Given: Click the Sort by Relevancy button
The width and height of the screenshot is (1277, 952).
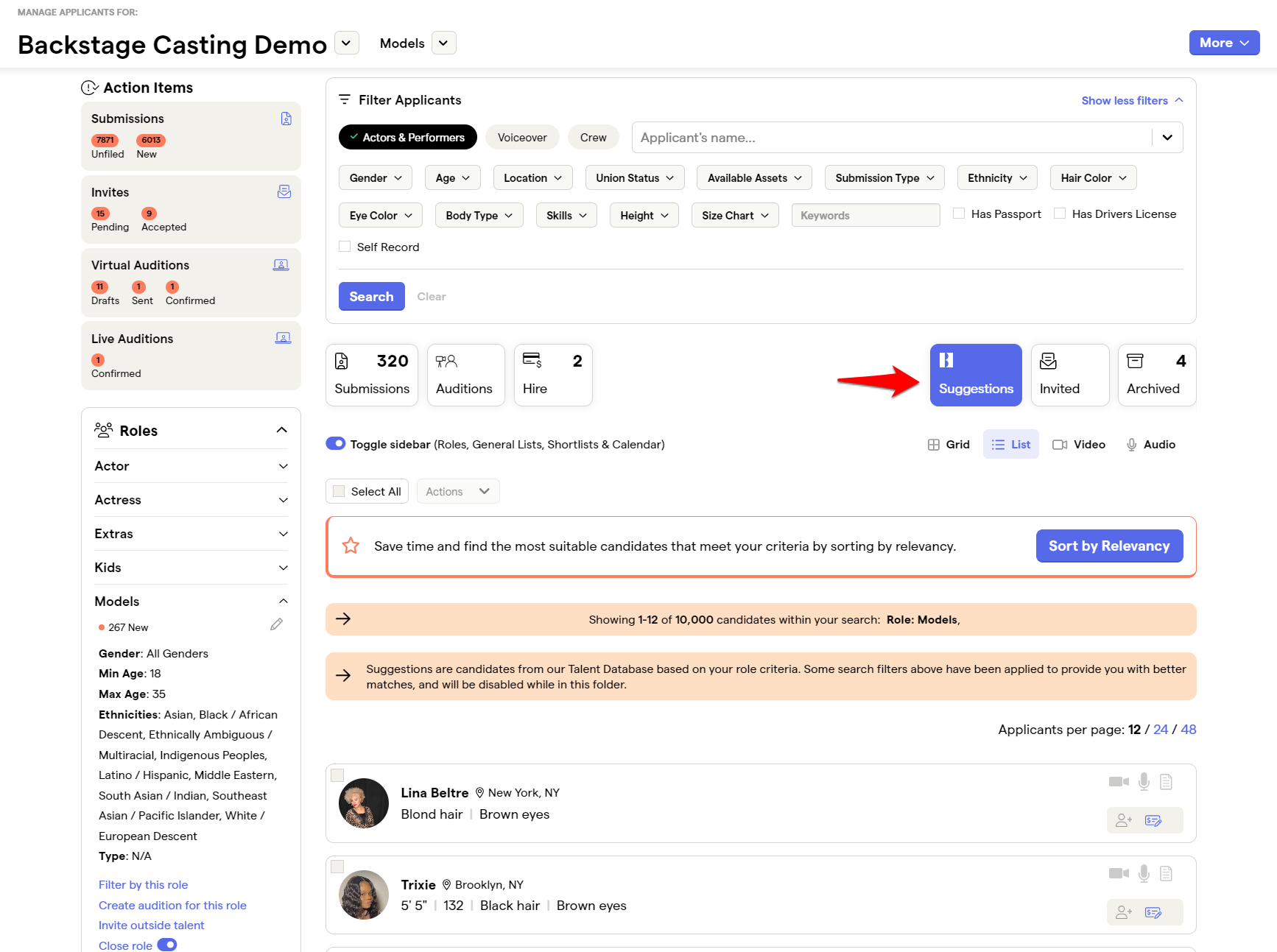Looking at the screenshot, I should [1108, 546].
